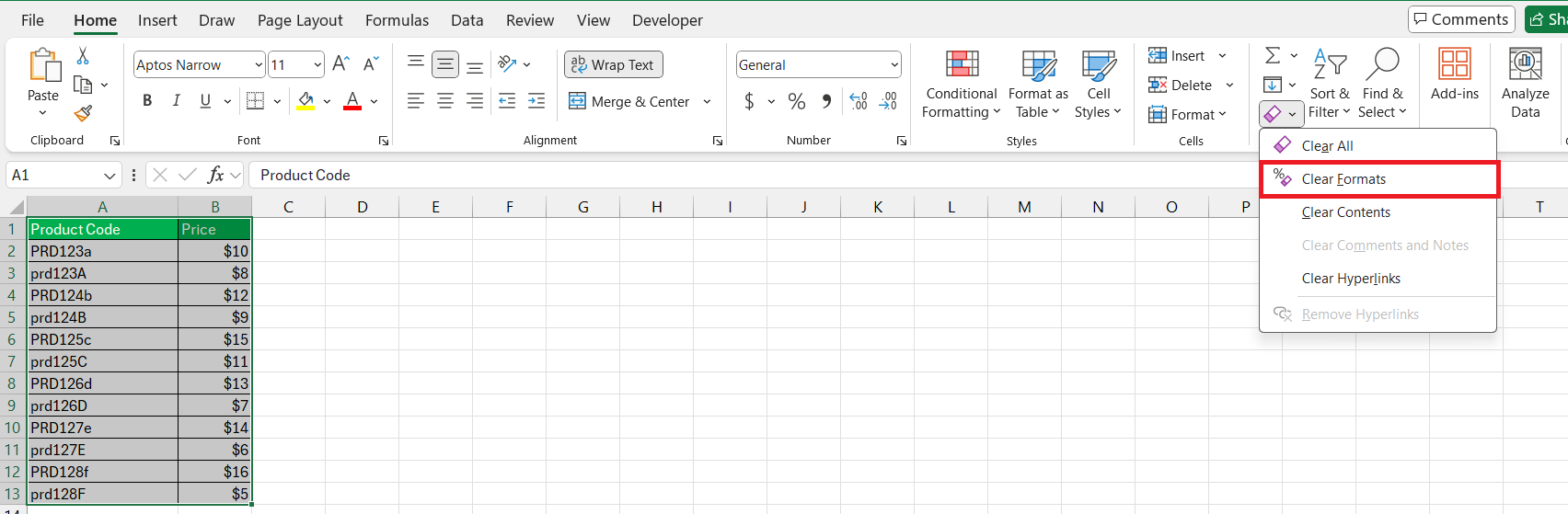The height and width of the screenshot is (514, 1568).
Task: Open the General number format dropdown
Action: pos(894,64)
